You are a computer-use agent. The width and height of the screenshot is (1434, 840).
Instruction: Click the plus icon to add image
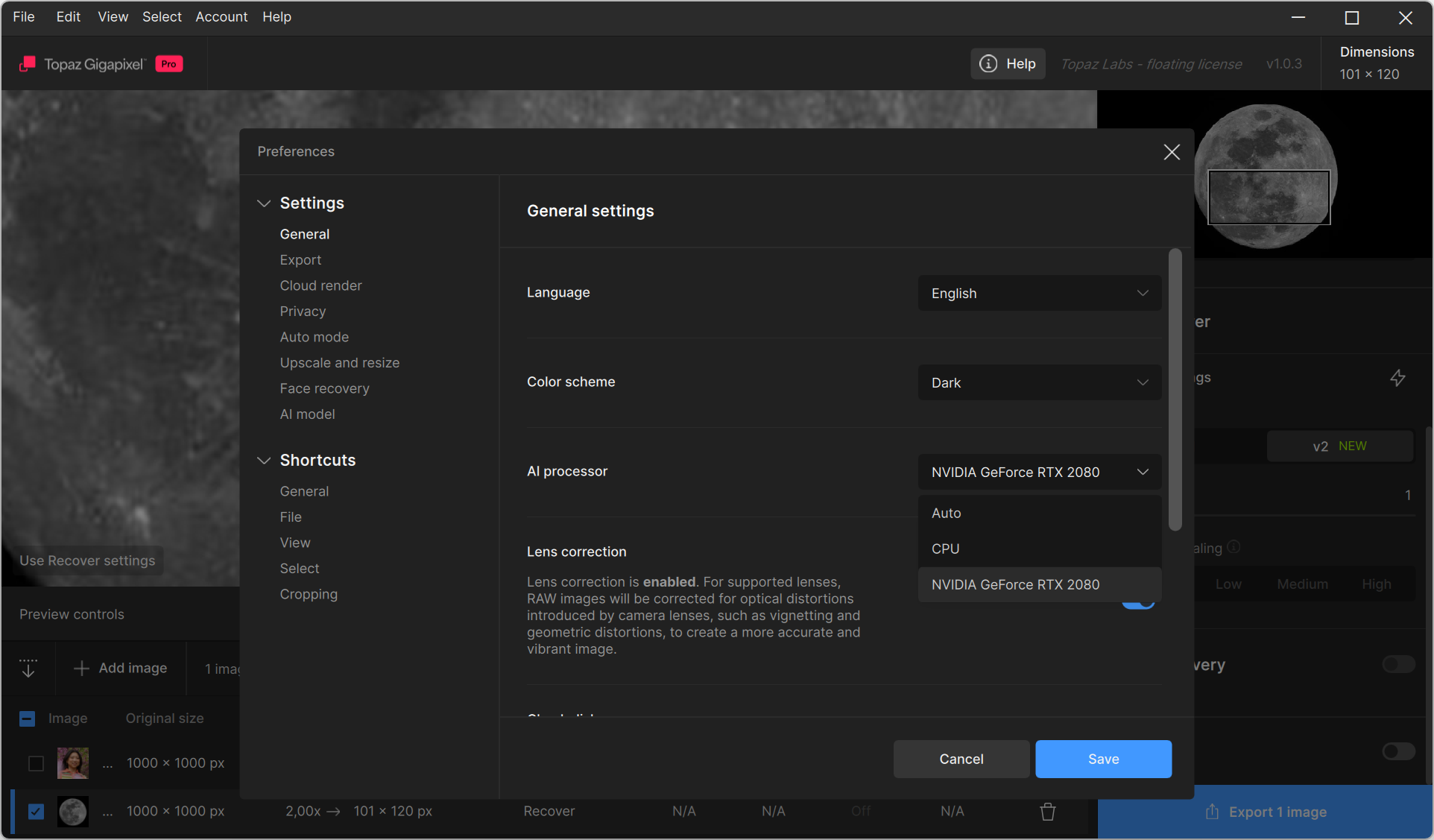click(81, 669)
